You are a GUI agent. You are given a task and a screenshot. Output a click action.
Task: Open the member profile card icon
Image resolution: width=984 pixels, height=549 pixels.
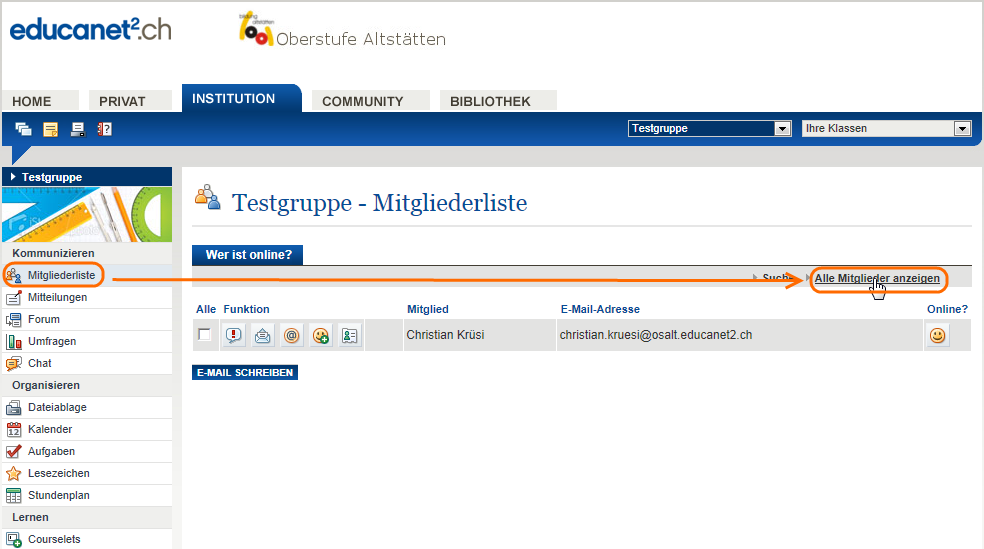[349, 336]
